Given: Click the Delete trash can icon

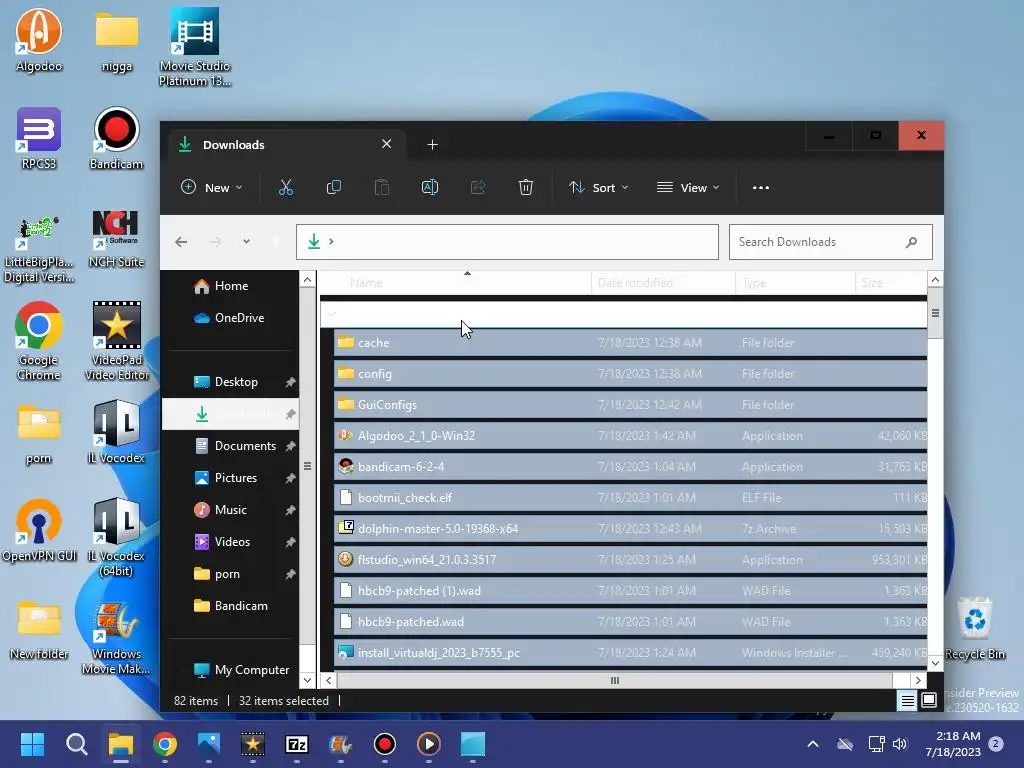Looking at the screenshot, I should point(526,187).
